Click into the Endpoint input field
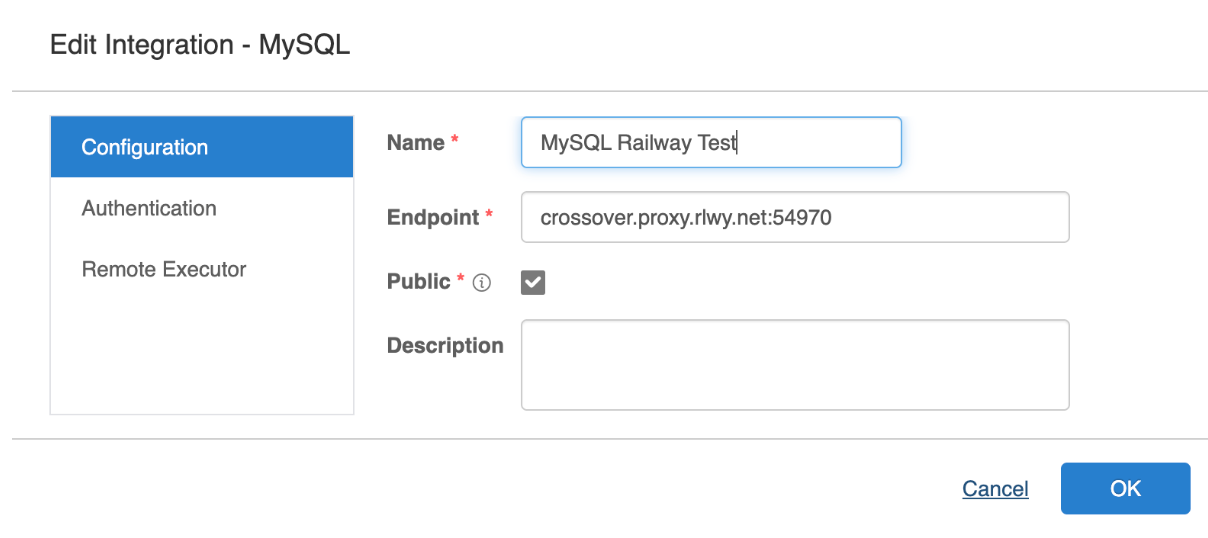The image size is (1208, 538). [795, 217]
